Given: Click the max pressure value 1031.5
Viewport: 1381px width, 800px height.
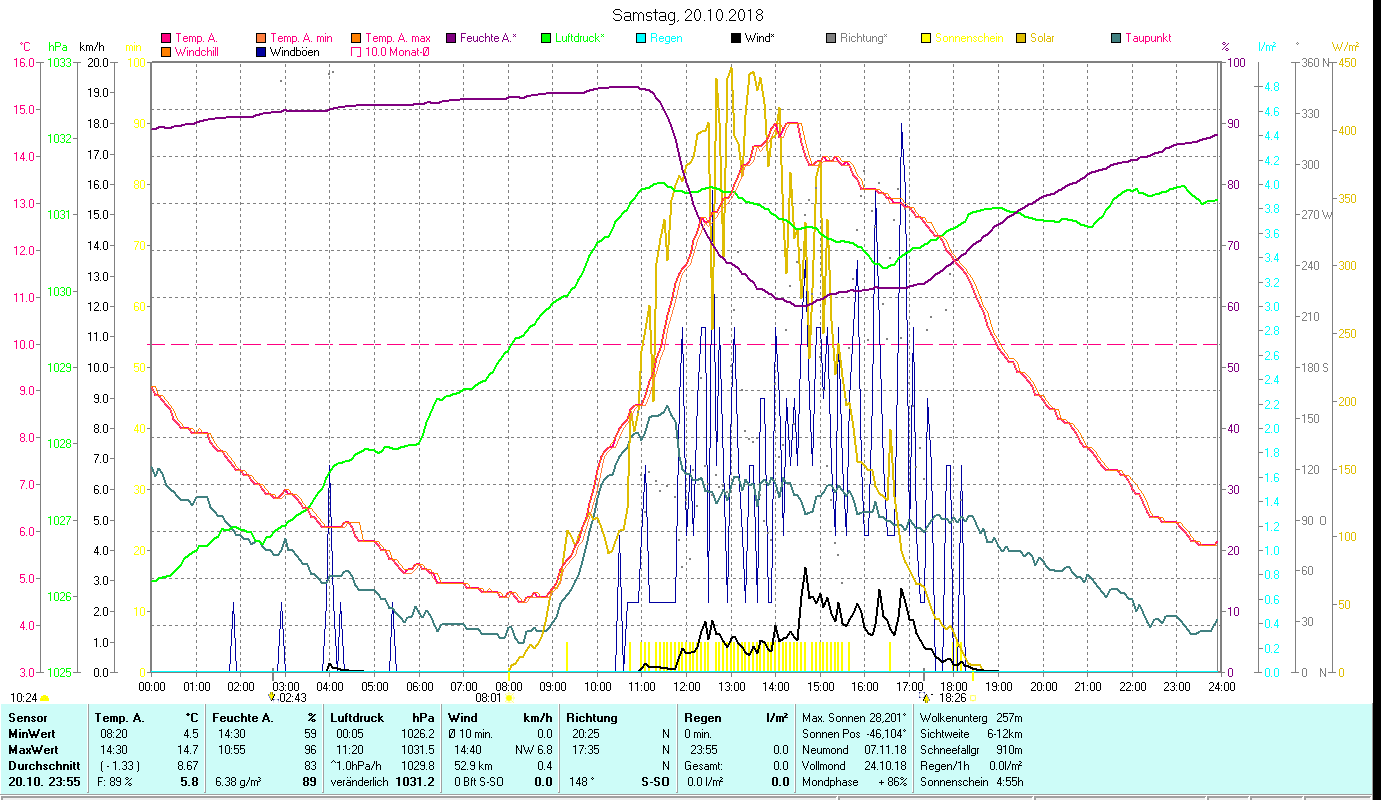Looking at the screenshot, I should tap(416, 749).
